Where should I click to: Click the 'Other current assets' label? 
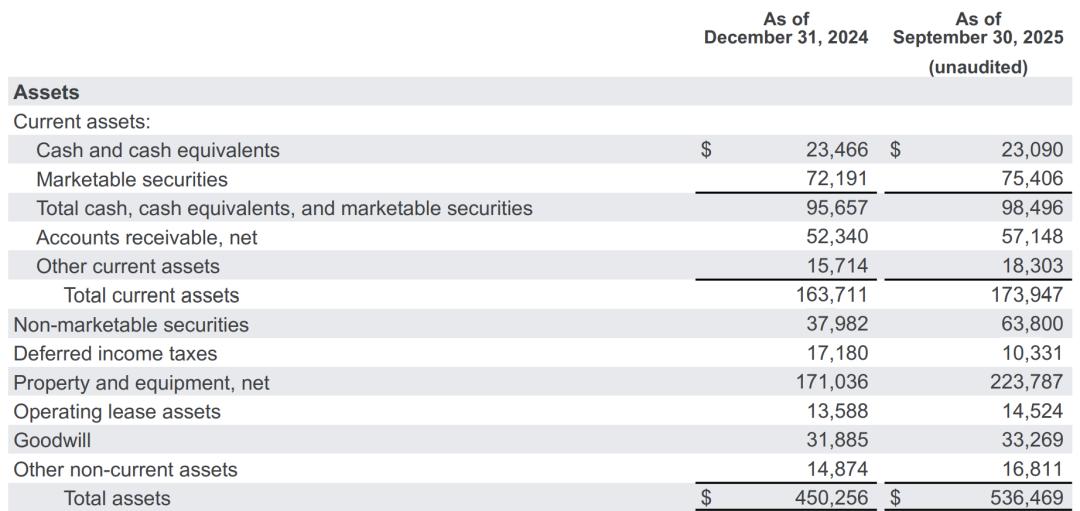(128, 266)
